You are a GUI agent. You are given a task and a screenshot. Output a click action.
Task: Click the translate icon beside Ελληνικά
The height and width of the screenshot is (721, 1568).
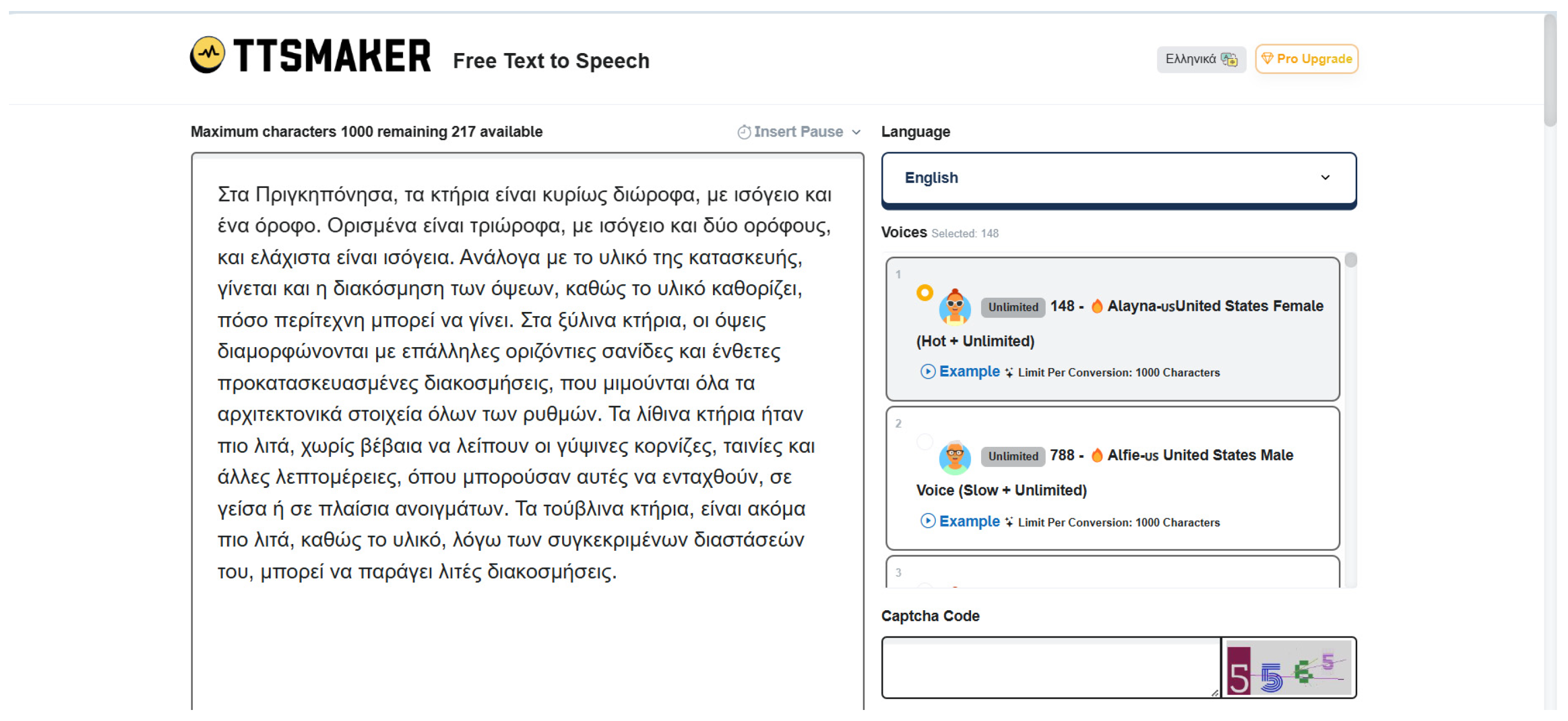click(x=1229, y=59)
